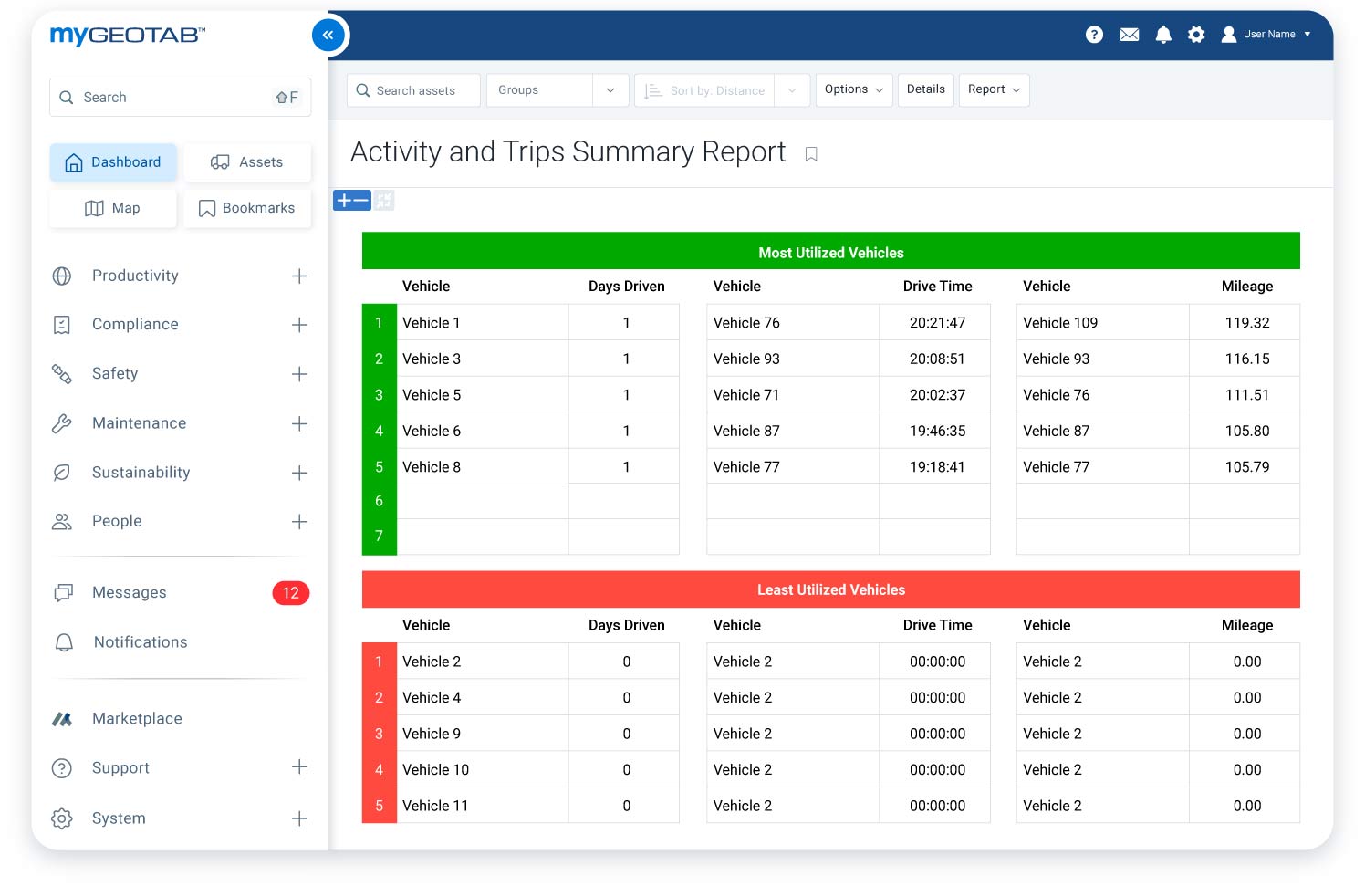This screenshot has width=1365, height=896.
Task: Expand the Productivity section
Action: point(299,276)
